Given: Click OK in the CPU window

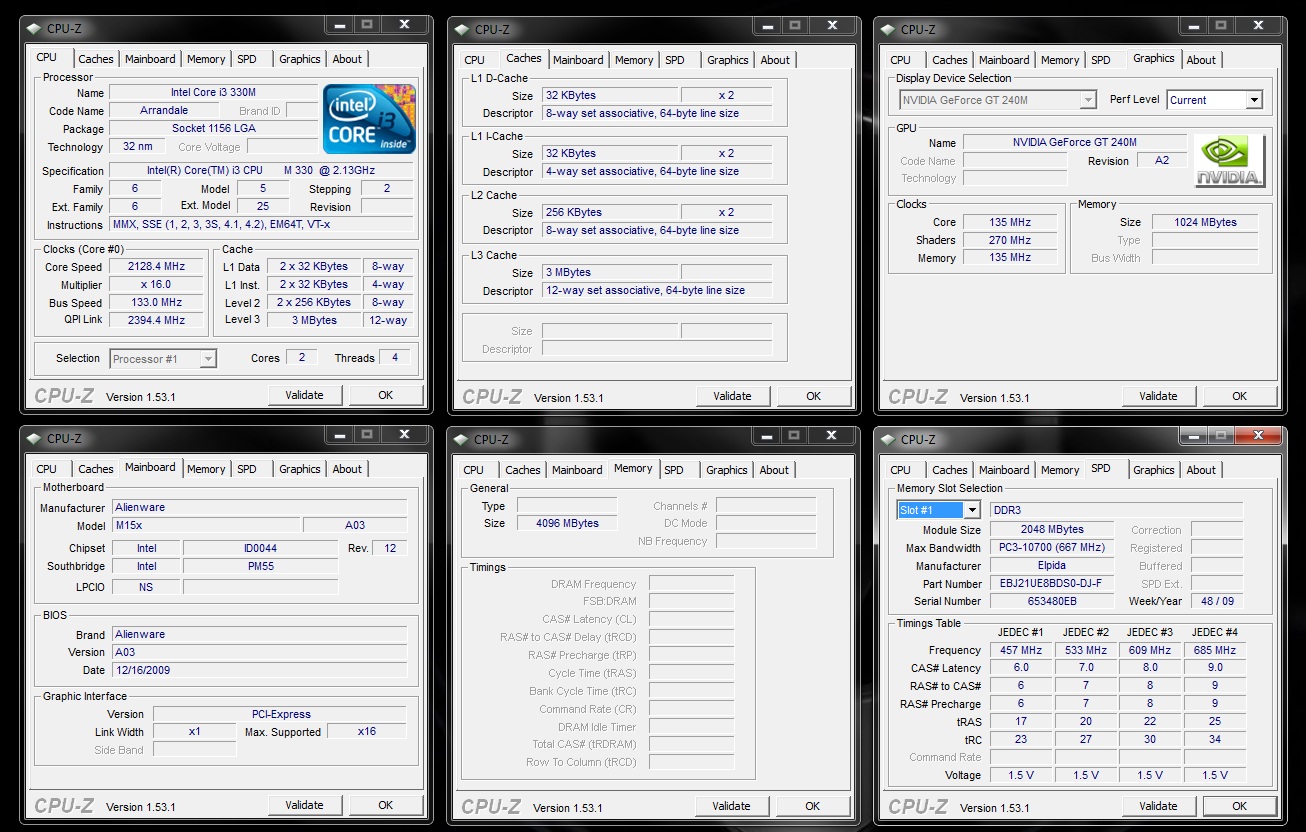Looking at the screenshot, I should coord(386,395).
